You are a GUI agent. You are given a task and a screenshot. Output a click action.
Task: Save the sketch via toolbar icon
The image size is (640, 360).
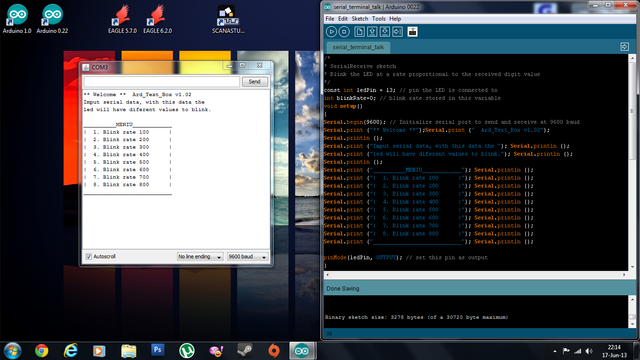(x=384, y=31)
